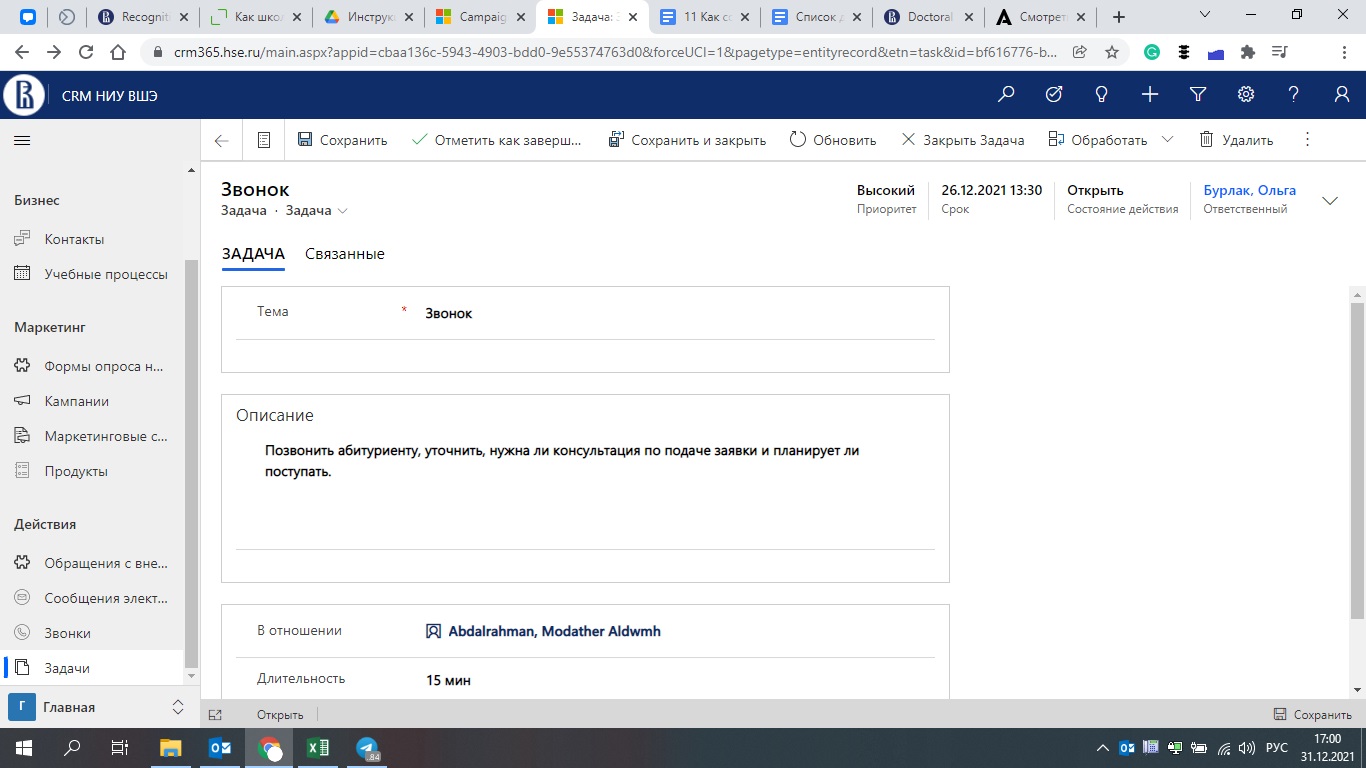
Task: Click the browser home icon
Action: point(118,52)
